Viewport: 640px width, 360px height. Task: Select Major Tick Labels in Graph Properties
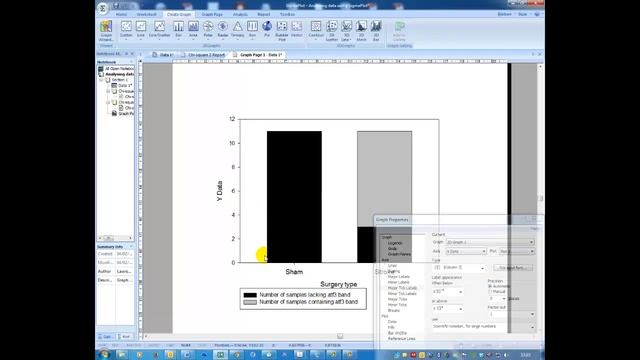[x=402, y=288]
